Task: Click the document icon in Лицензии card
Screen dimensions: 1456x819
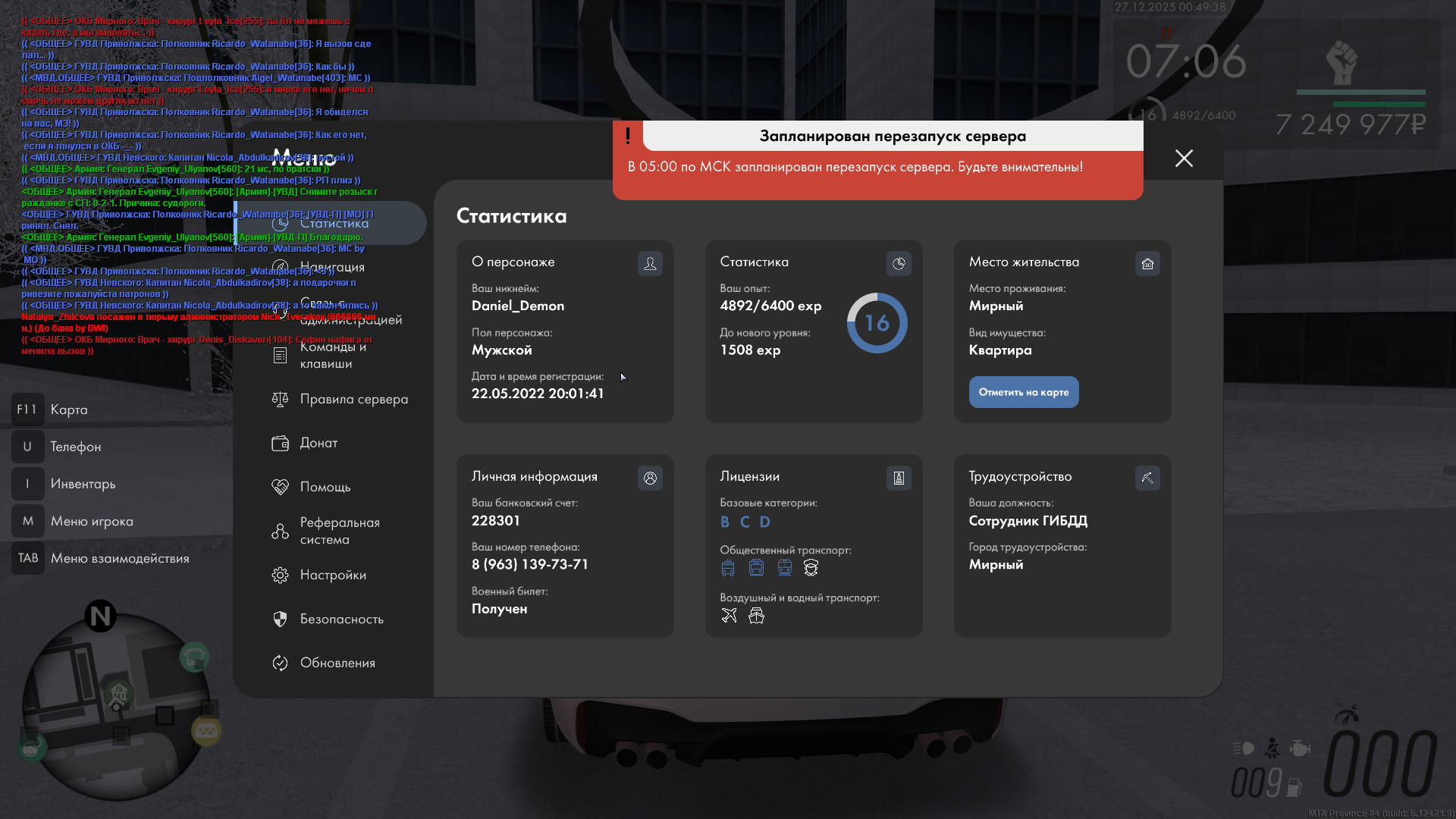Action: (x=899, y=478)
